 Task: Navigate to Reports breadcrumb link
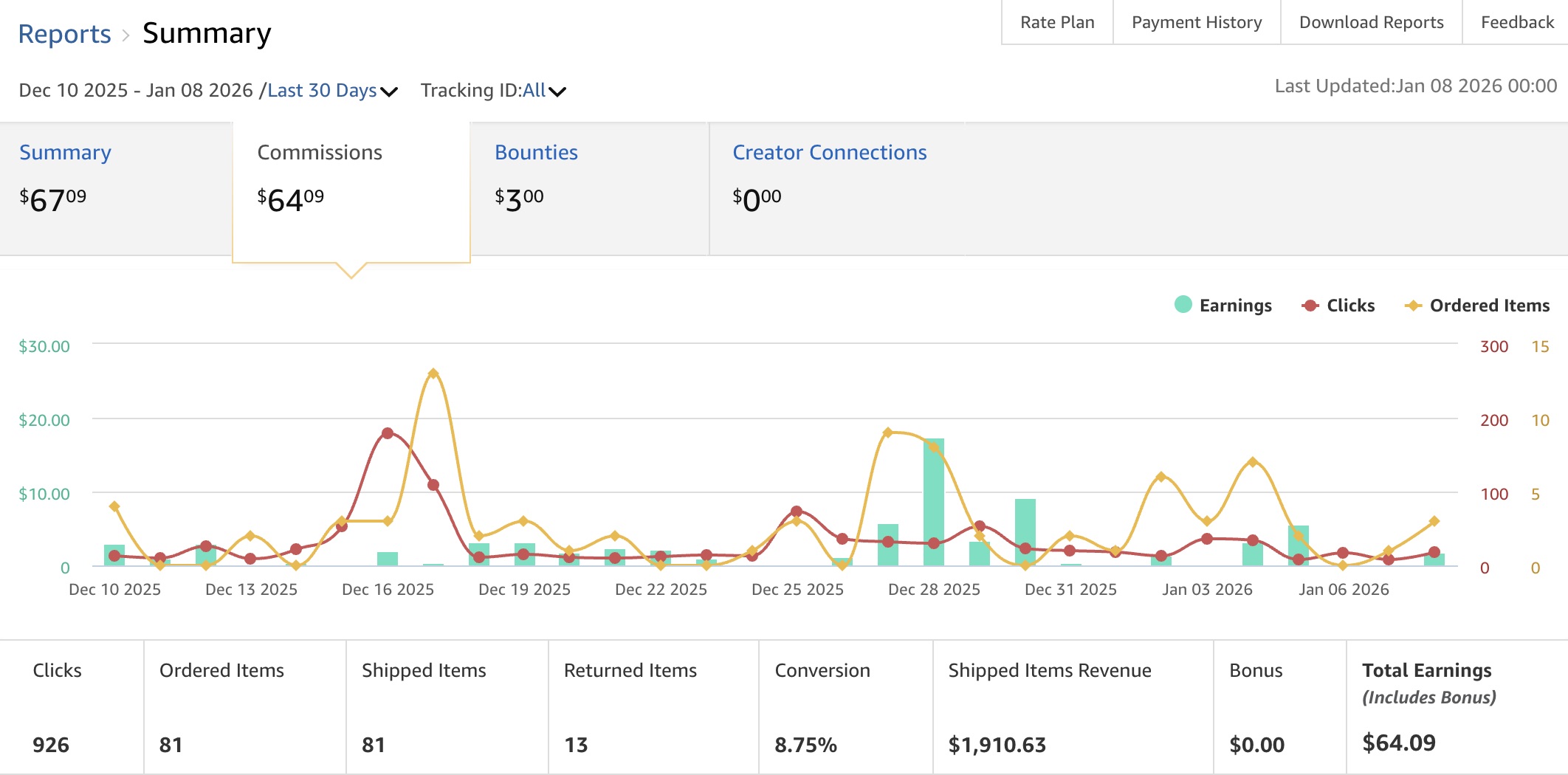[64, 34]
